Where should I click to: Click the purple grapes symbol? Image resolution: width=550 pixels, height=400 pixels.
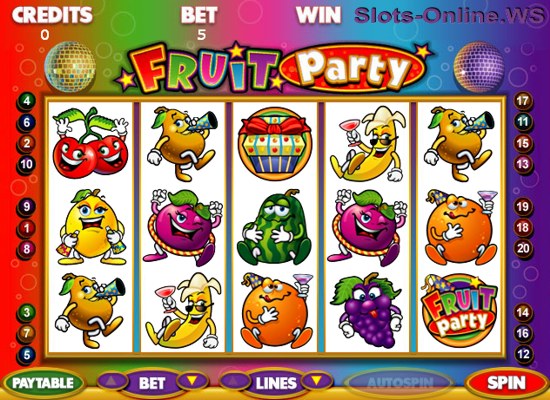pyautogui.click(x=367, y=311)
